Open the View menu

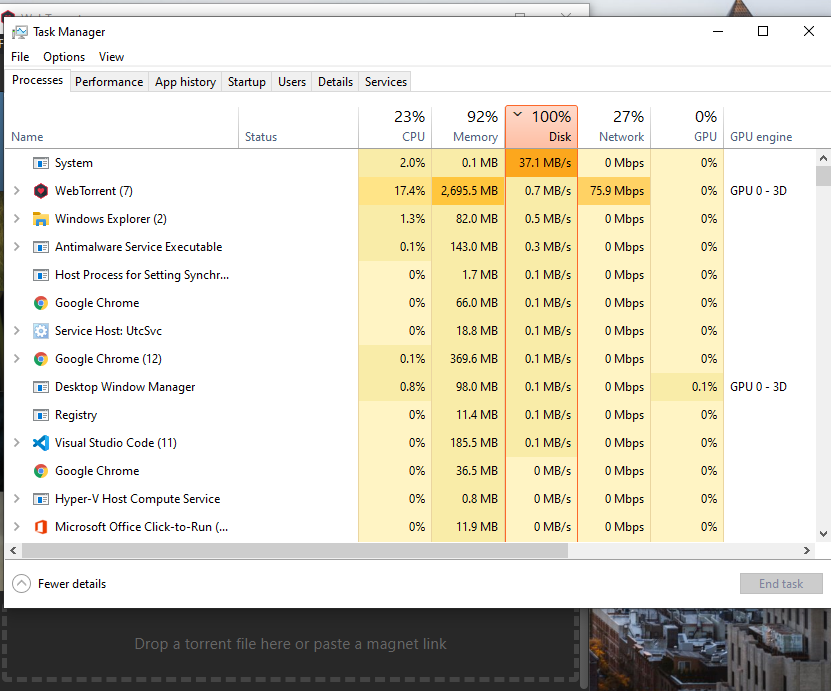[111, 57]
